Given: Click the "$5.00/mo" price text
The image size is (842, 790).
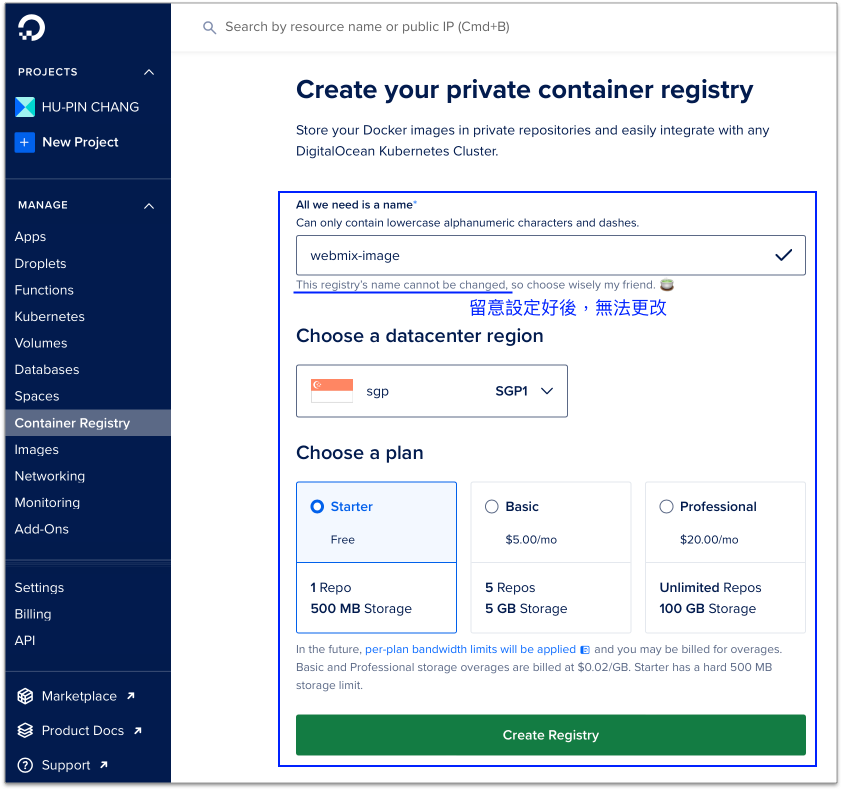Looking at the screenshot, I should pos(531,540).
